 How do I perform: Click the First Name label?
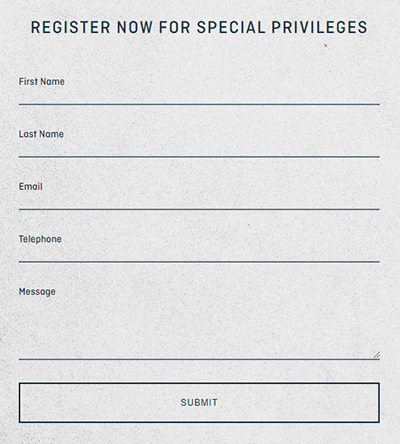click(x=42, y=82)
